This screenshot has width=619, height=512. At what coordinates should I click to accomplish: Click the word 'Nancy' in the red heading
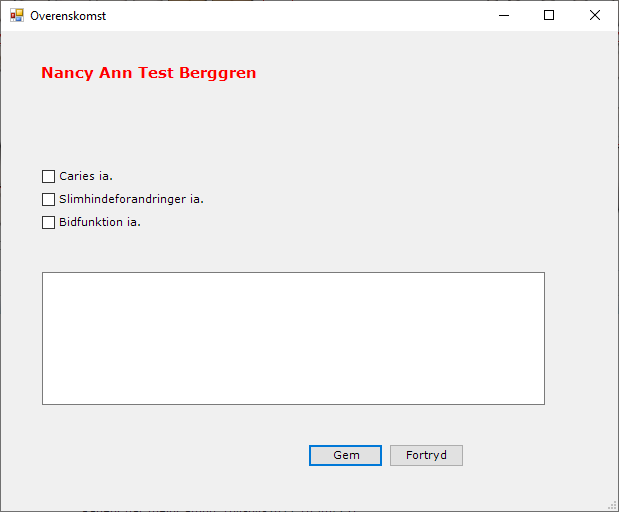tap(67, 73)
